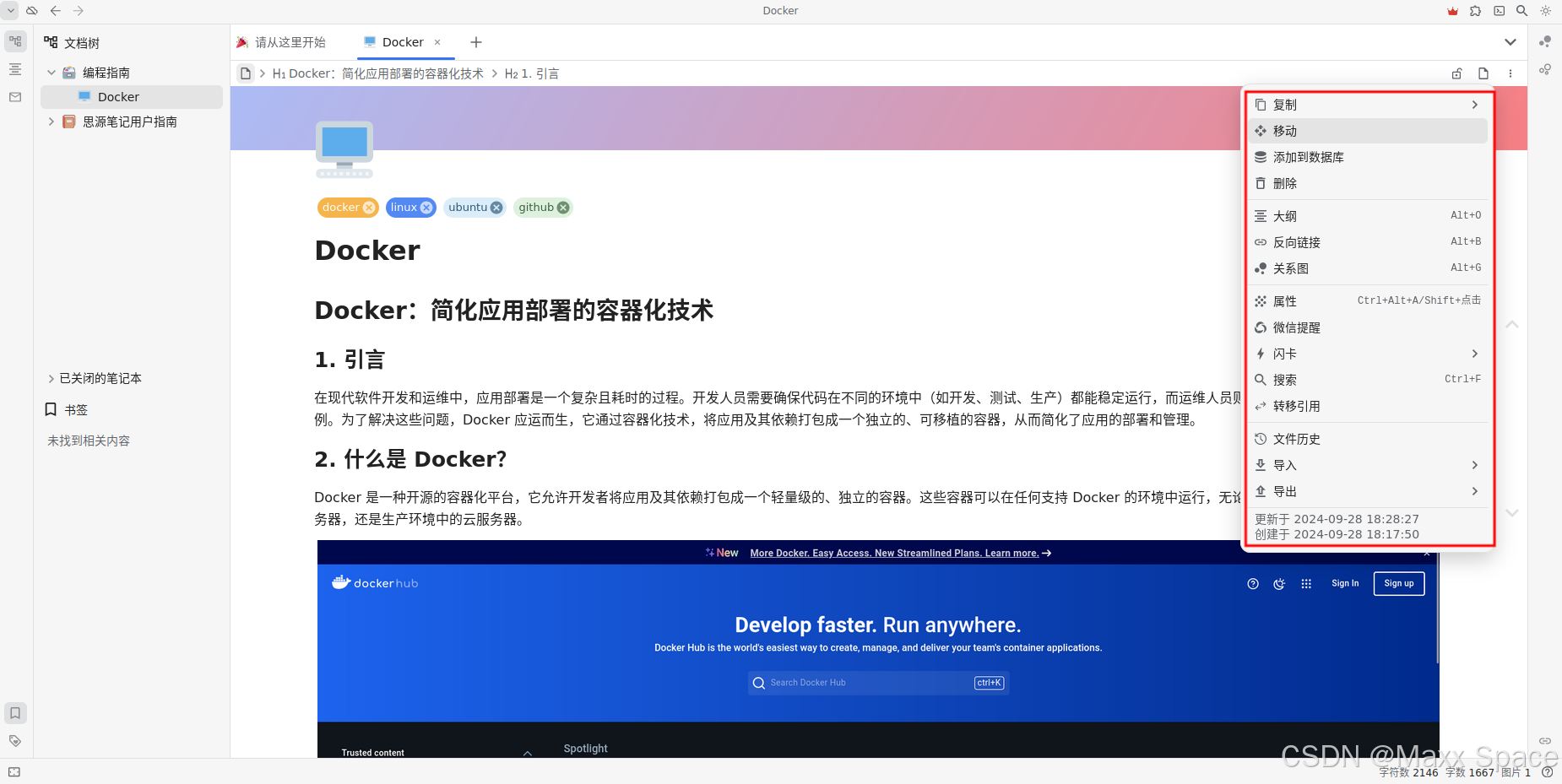Click the dock toggle icon at bottom left corner
This screenshot has height=784, width=1562.
click(14, 772)
